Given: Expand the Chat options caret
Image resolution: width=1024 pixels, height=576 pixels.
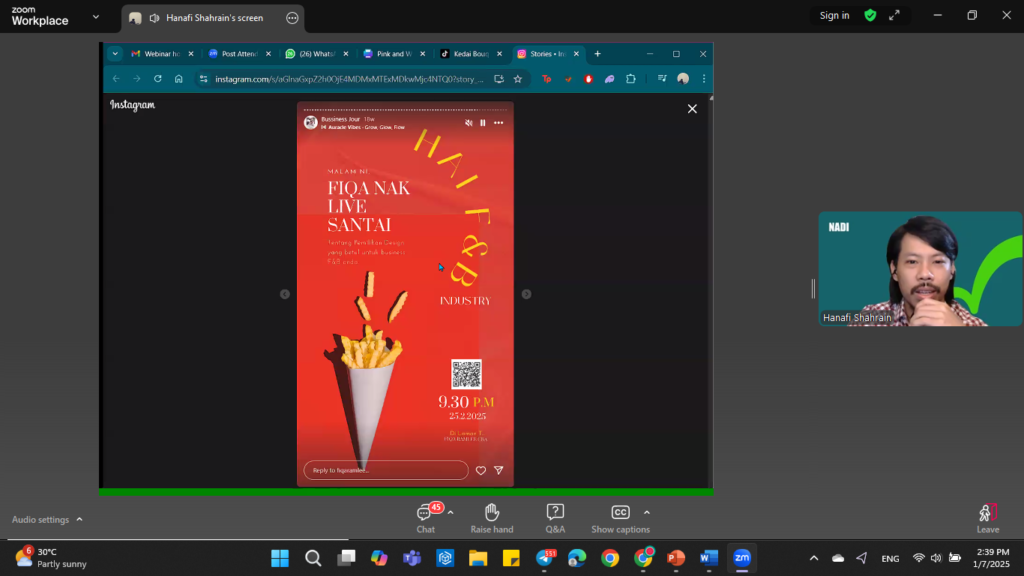Looking at the screenshot, I should click(x=451, y=513).
